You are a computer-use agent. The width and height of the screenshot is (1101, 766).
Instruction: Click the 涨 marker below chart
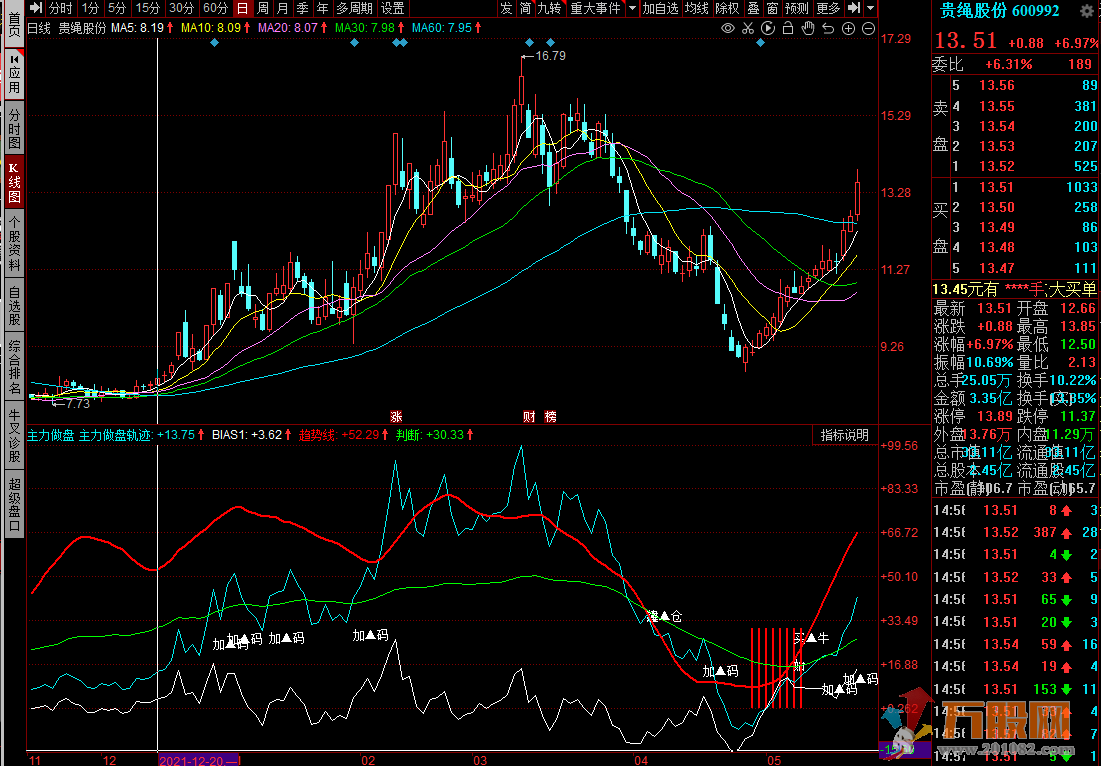click(396, 416)
